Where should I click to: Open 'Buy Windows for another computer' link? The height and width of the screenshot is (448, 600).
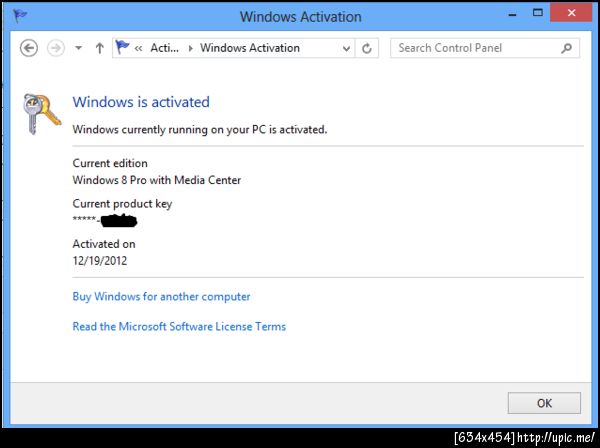tap(161, 296)
